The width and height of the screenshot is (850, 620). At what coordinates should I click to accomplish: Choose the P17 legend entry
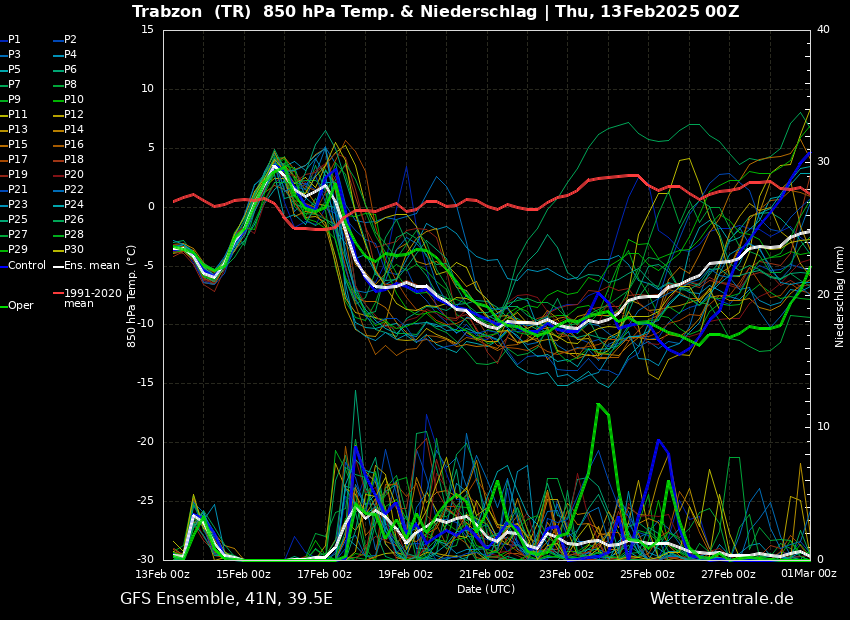(x=17, y=159)
